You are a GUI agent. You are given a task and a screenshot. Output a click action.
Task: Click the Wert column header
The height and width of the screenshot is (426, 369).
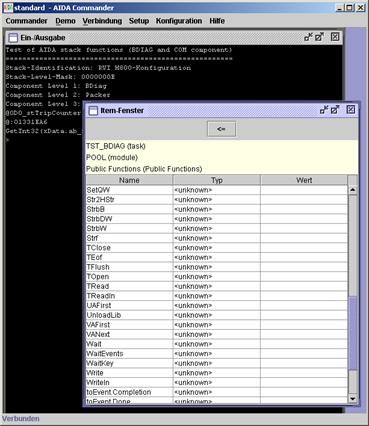click(x=304, y=180)
